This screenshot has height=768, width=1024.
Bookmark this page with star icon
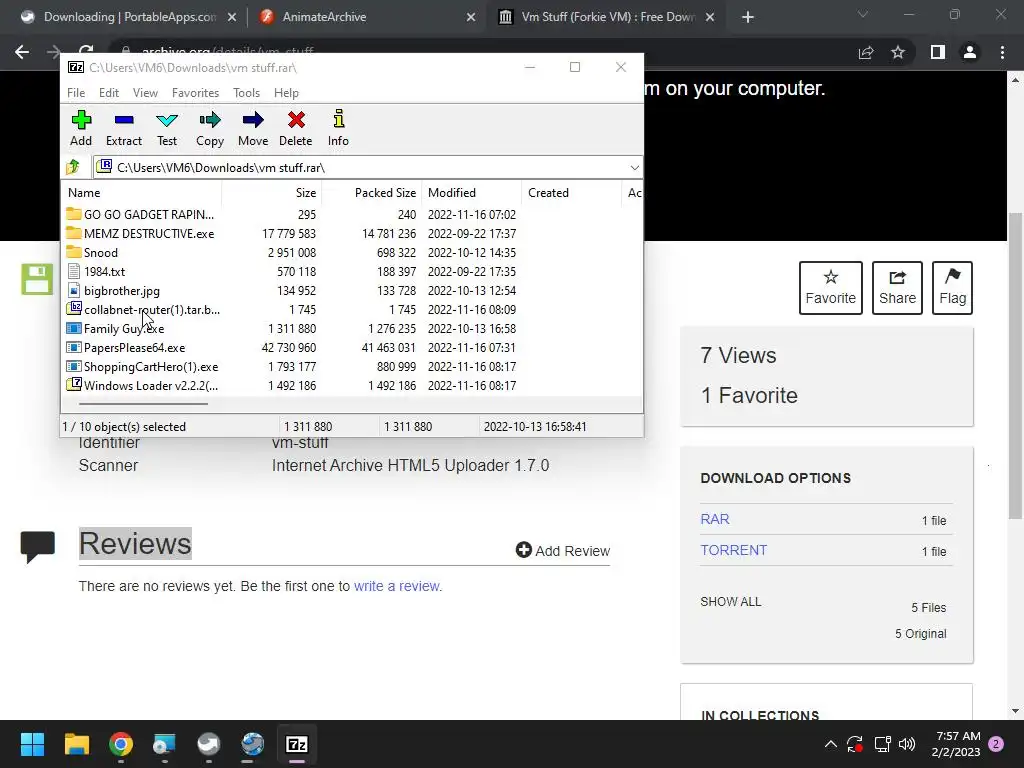(x=898, y=52)
